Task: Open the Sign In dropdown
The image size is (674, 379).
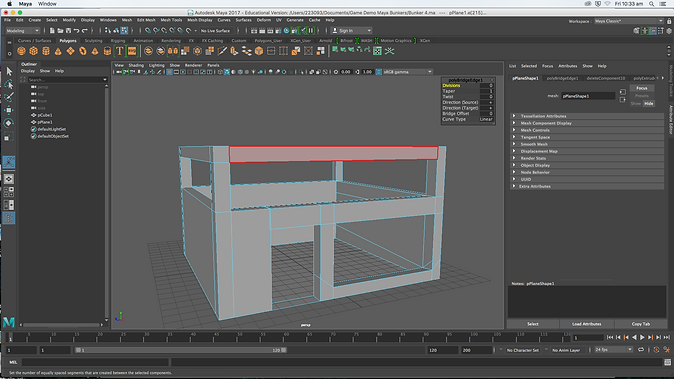Action: (x=352, y=31)
